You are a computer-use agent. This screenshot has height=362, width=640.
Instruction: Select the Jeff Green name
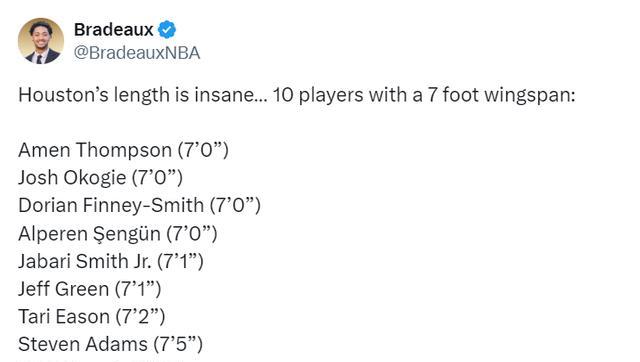[x=64, y=289]
